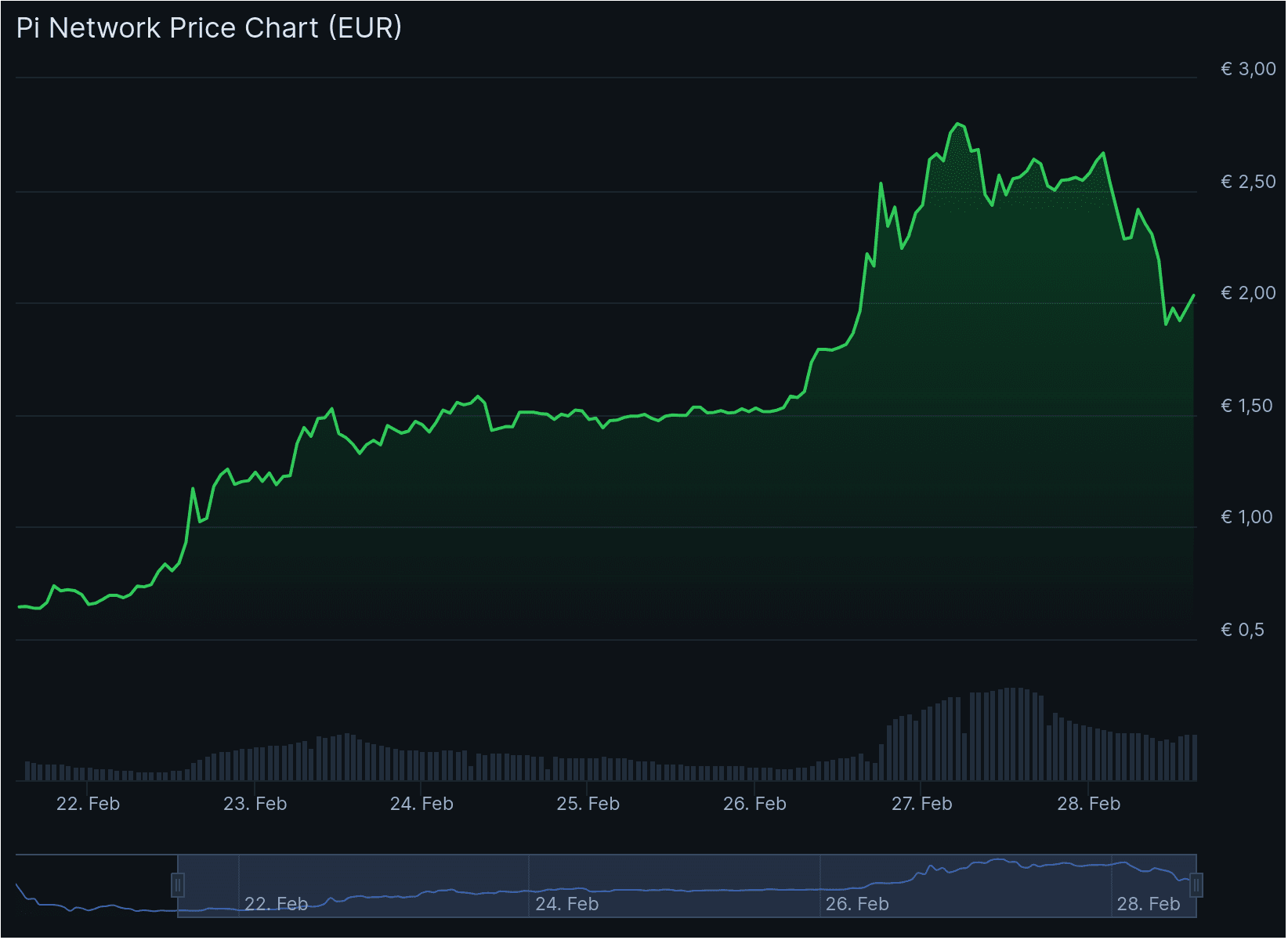Click the price peak near € 2,80
The width and height of the screenshot is (1288, 940).
point(957,124)
